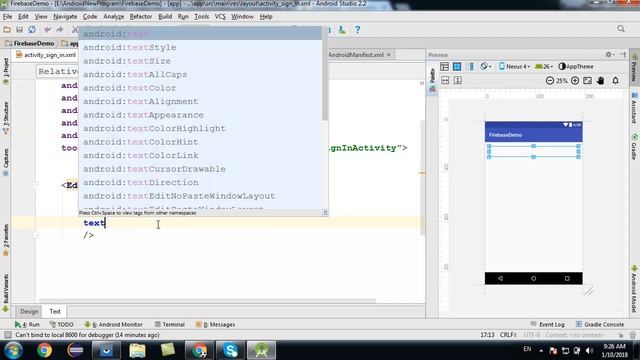
Task: Show Blueprint view icon in Preview
Action: pyautogui.click(x=457, y=67)
